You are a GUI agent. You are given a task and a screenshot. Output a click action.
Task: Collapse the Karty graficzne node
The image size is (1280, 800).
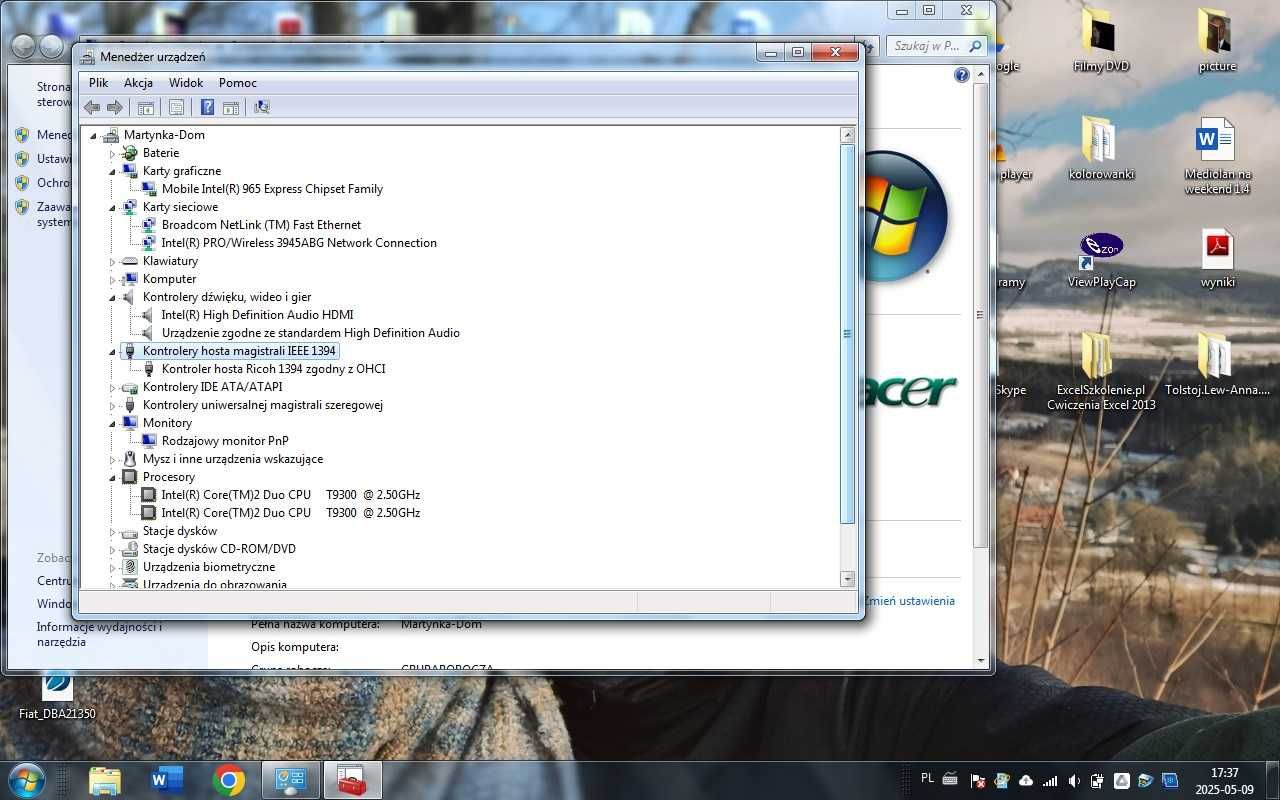point(113,171)
